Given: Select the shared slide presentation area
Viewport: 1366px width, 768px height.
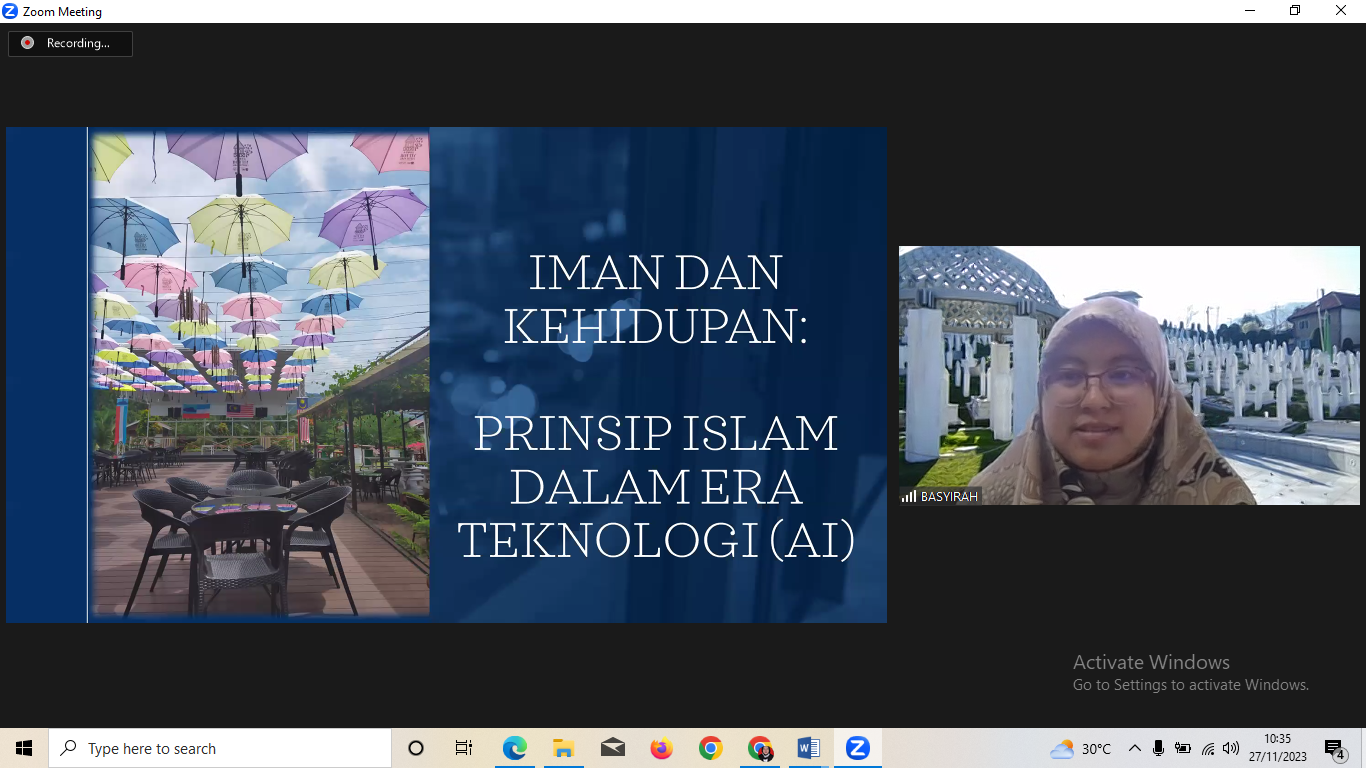Looking at the screenshot, I should (446, 375).
